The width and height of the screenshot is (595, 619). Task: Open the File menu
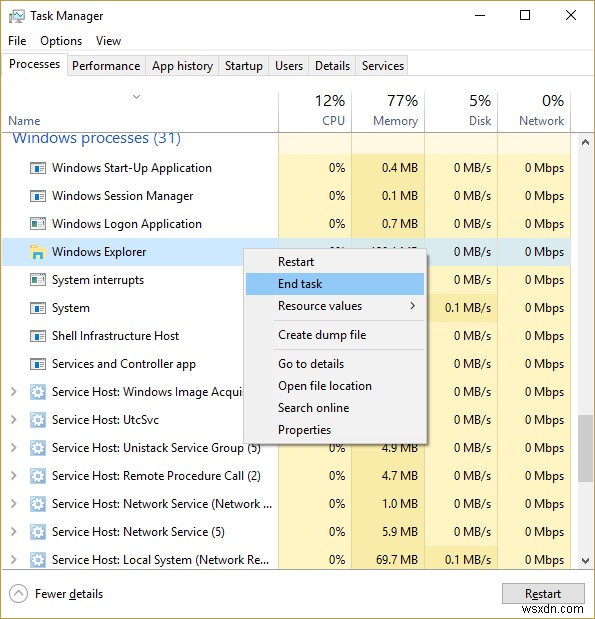(x=17, y=41)
